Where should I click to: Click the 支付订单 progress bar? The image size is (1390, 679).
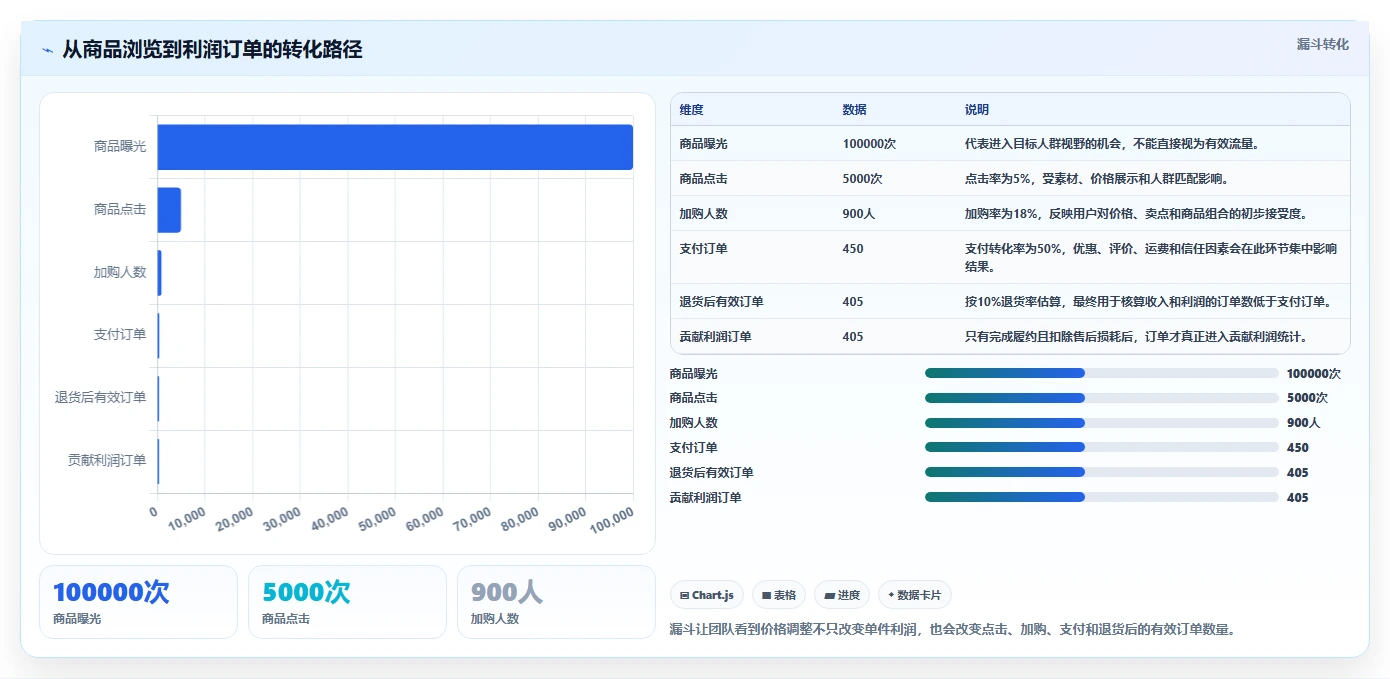[x=1102, y=448]
